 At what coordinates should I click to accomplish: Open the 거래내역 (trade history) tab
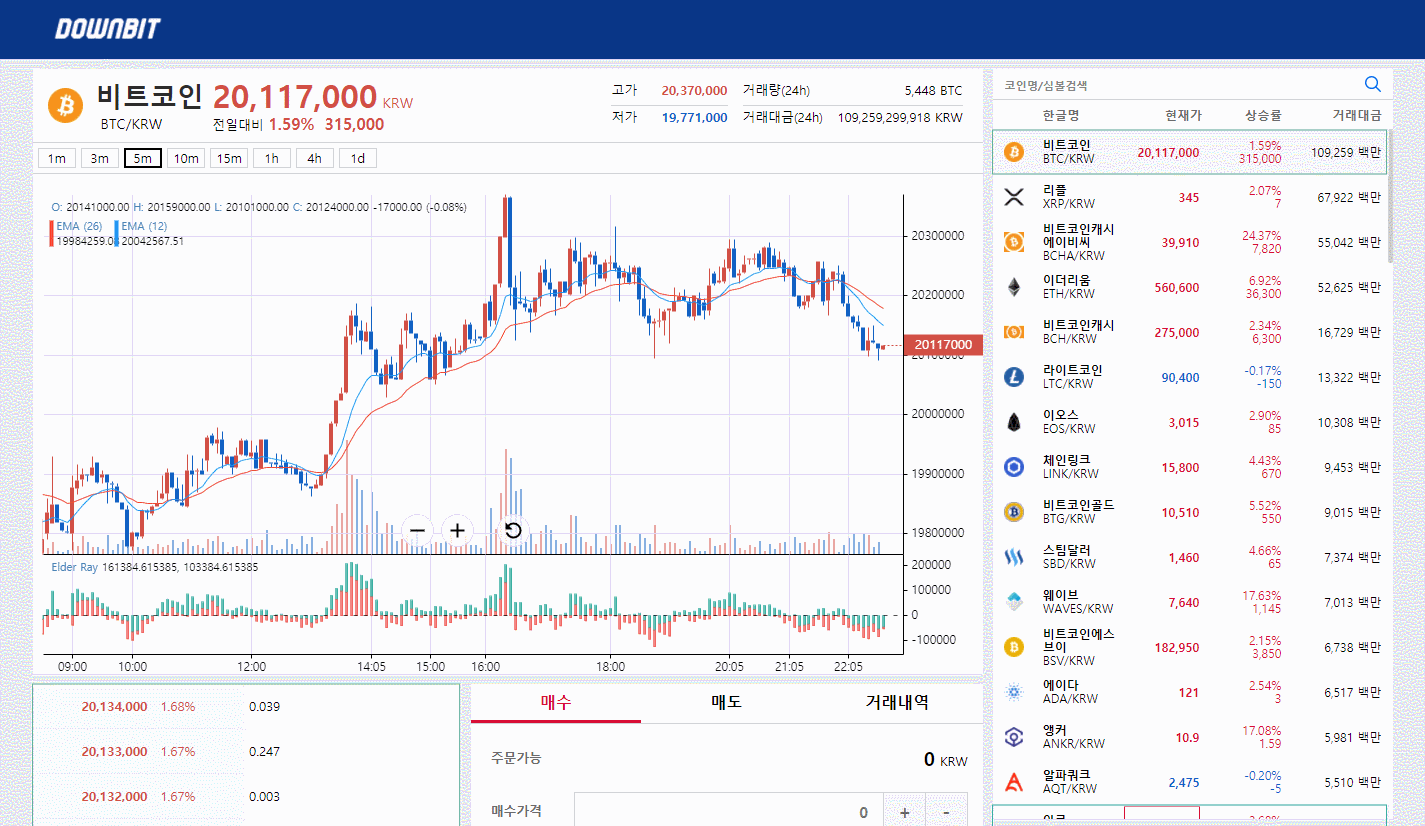click(x=897, y=702)
